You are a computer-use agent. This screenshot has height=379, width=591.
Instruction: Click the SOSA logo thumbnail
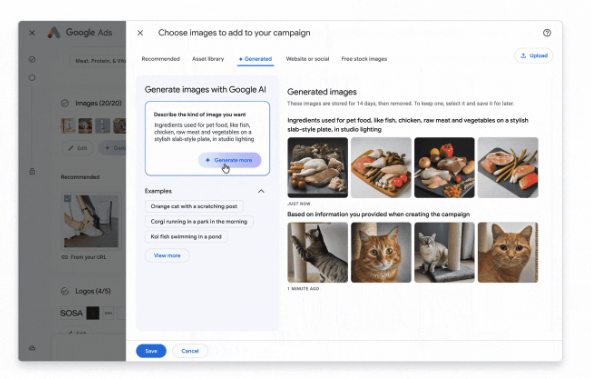click(x=72, y=313)
